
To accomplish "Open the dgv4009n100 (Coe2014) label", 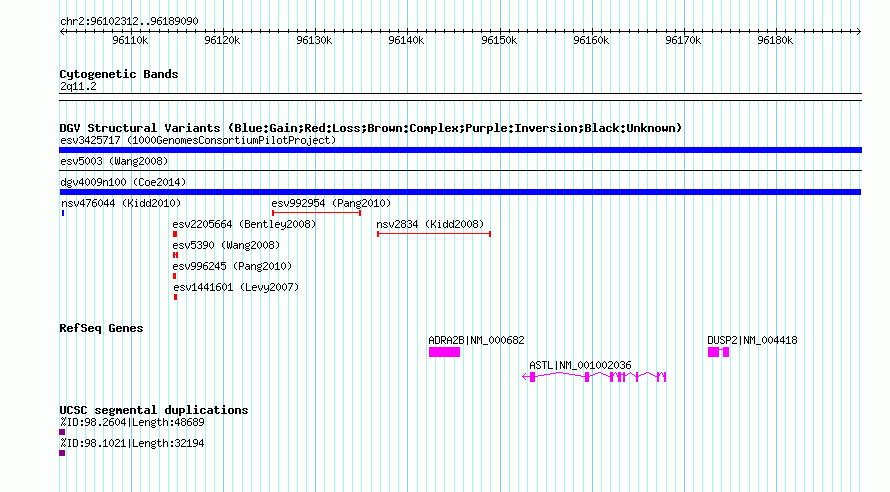I will click(123, 182).
